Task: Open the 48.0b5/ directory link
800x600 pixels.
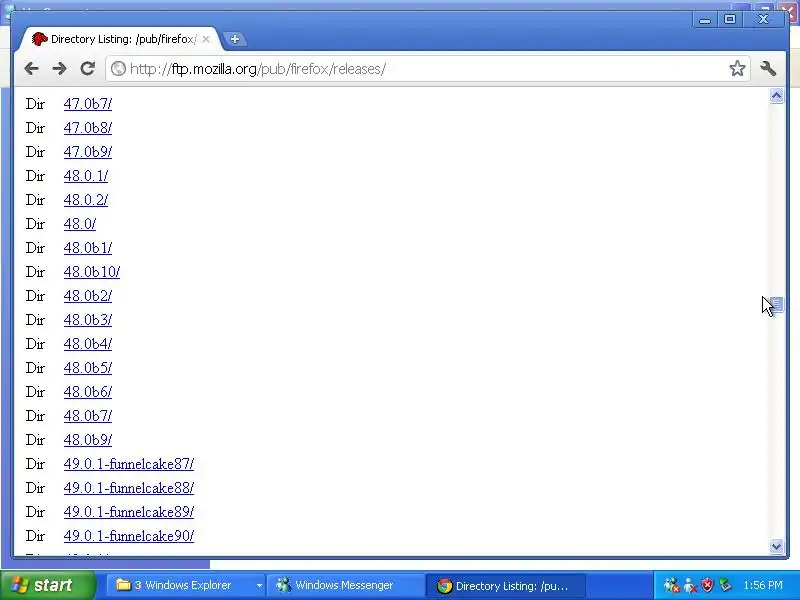Action: [88, 368]
